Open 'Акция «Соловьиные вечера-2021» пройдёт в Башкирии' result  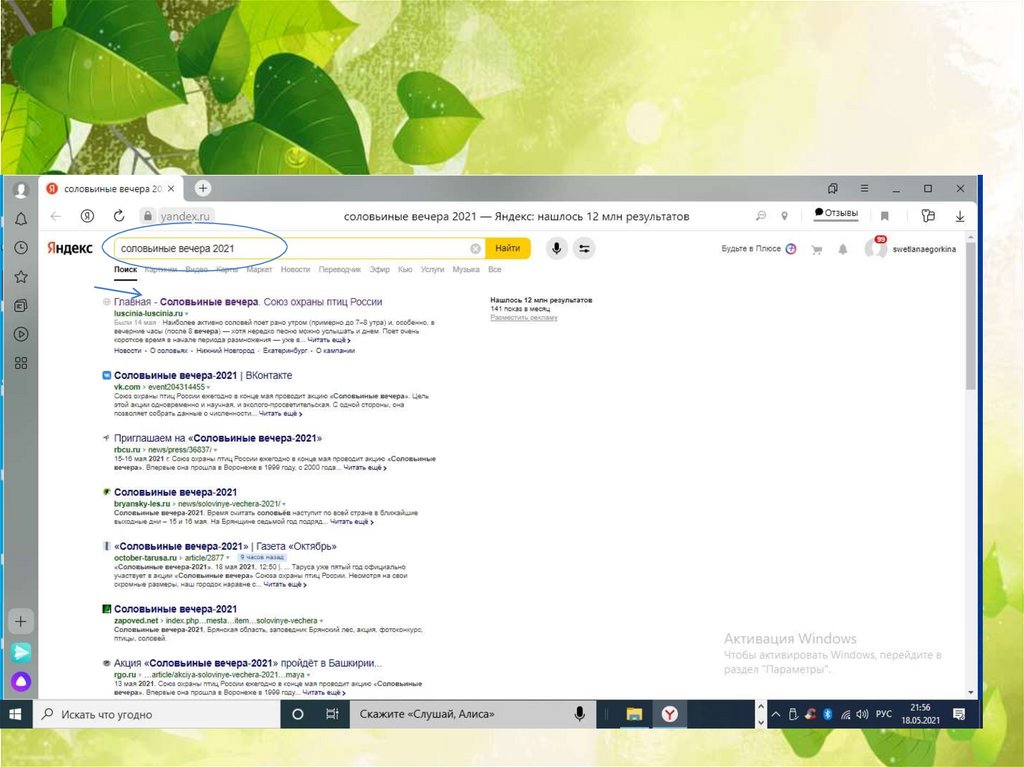tap(248, 663)
